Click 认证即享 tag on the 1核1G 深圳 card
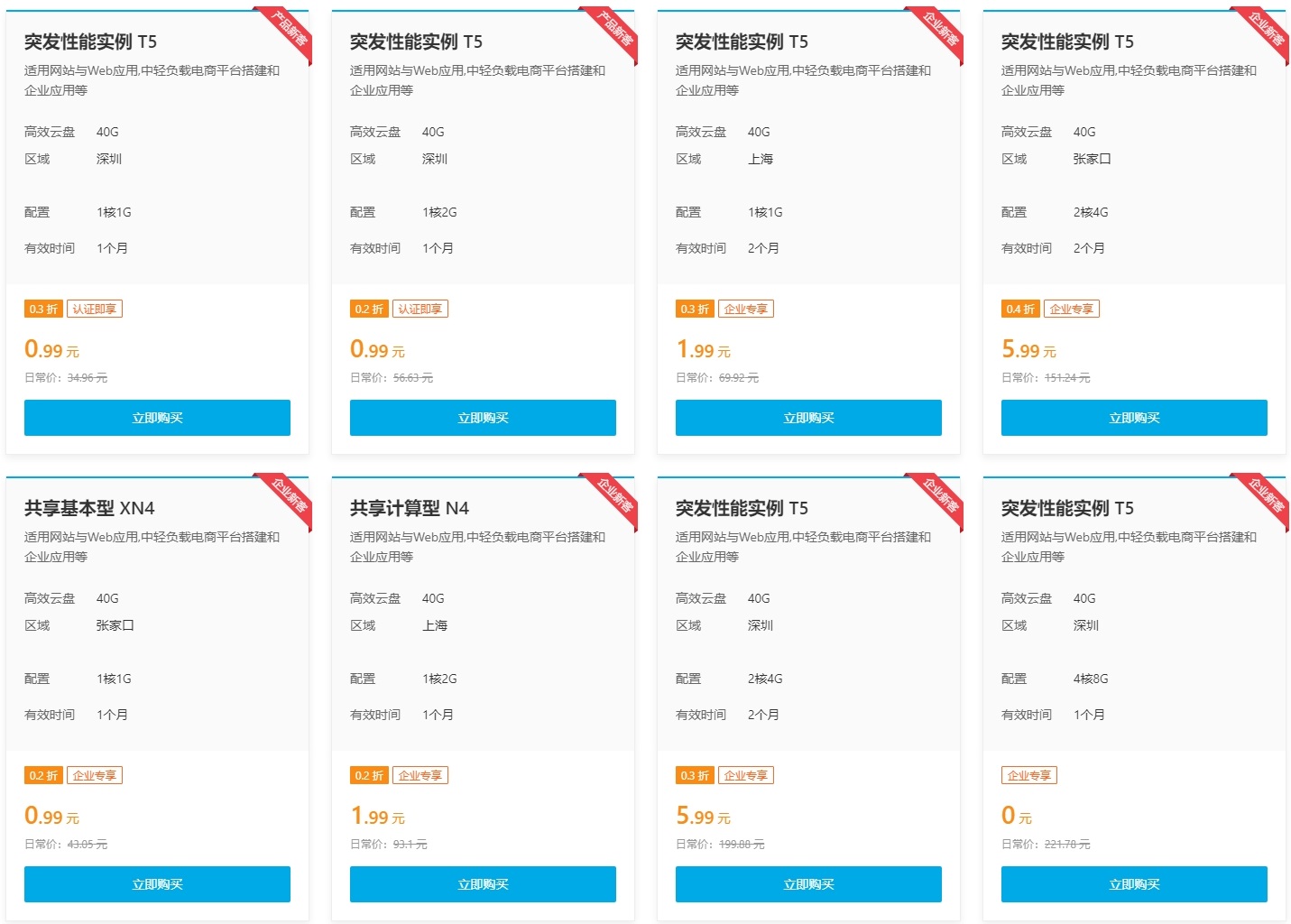 (95, 309)
